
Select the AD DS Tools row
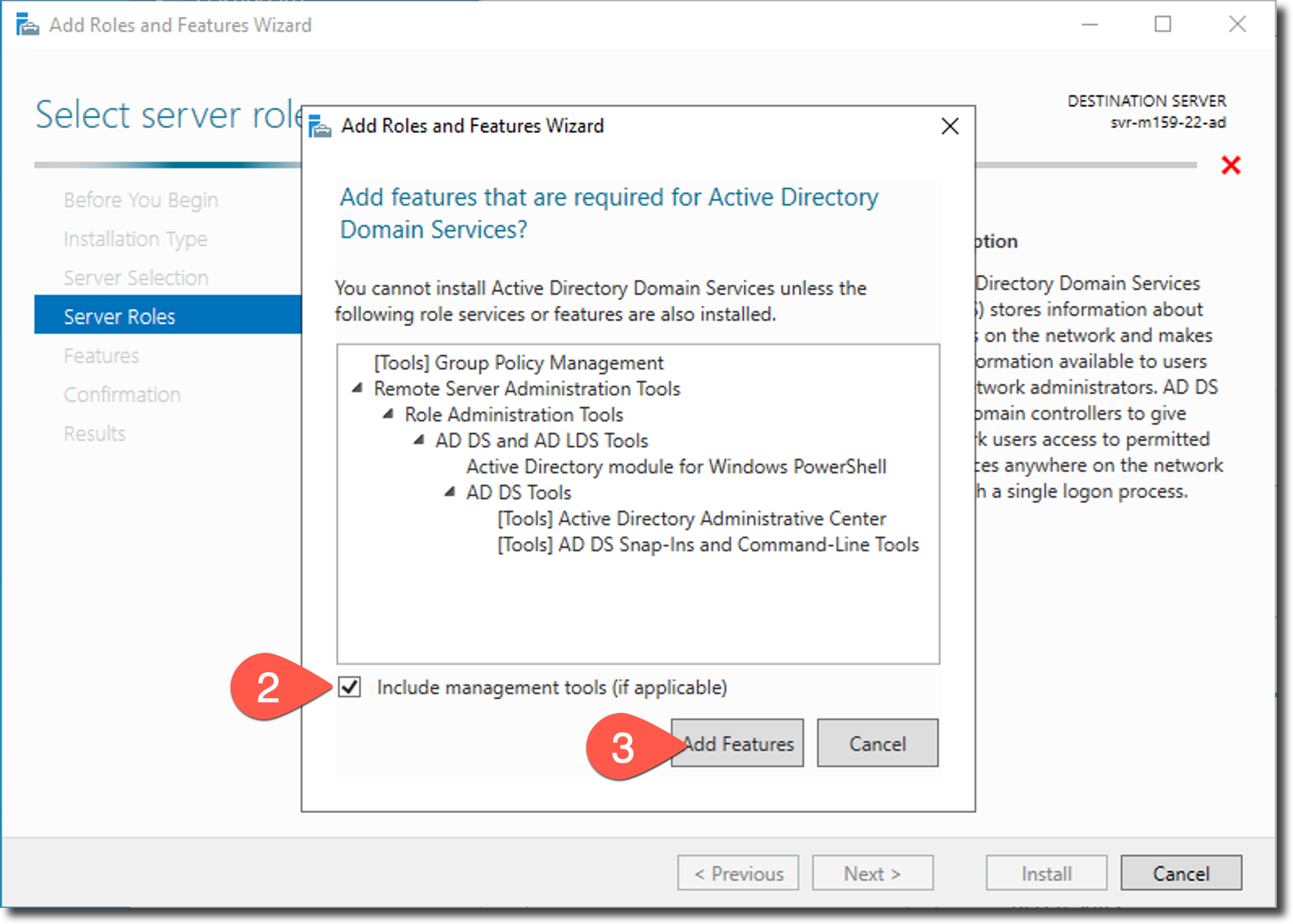[519, 492]
